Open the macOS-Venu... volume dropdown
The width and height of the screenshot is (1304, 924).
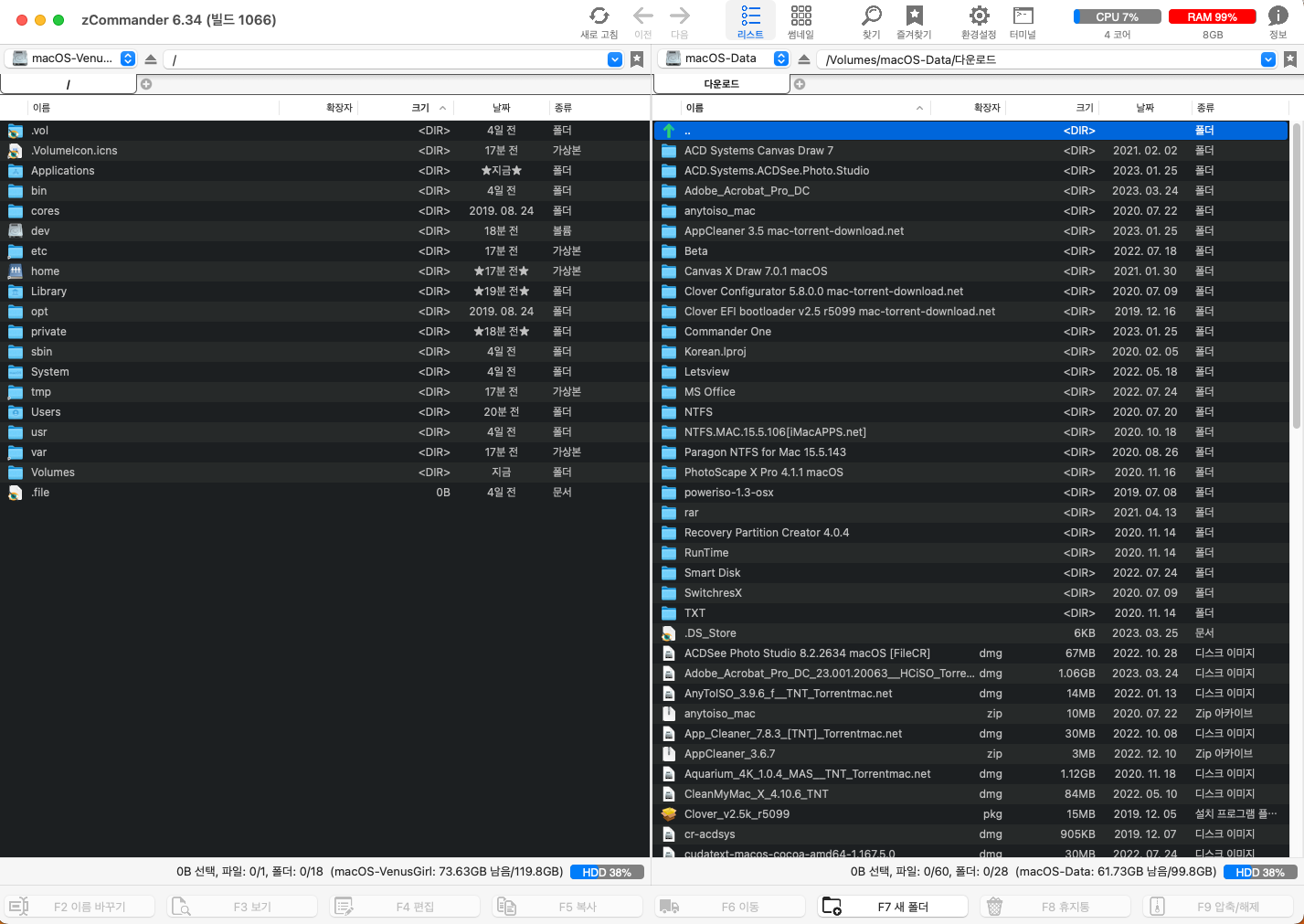(x=71, y=58)
